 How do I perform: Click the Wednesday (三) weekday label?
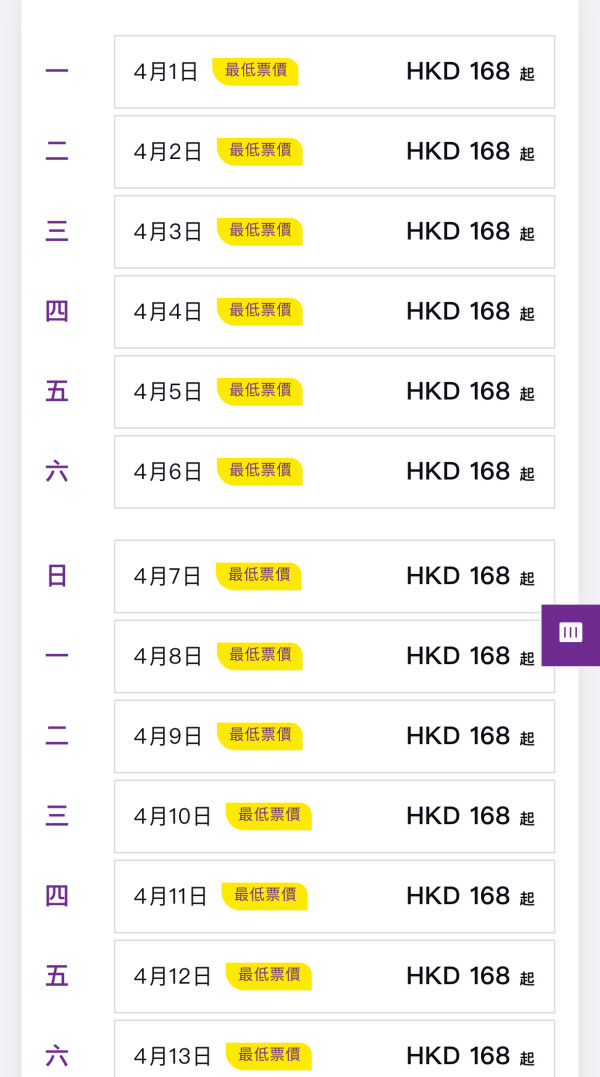[x=56, y=231]
